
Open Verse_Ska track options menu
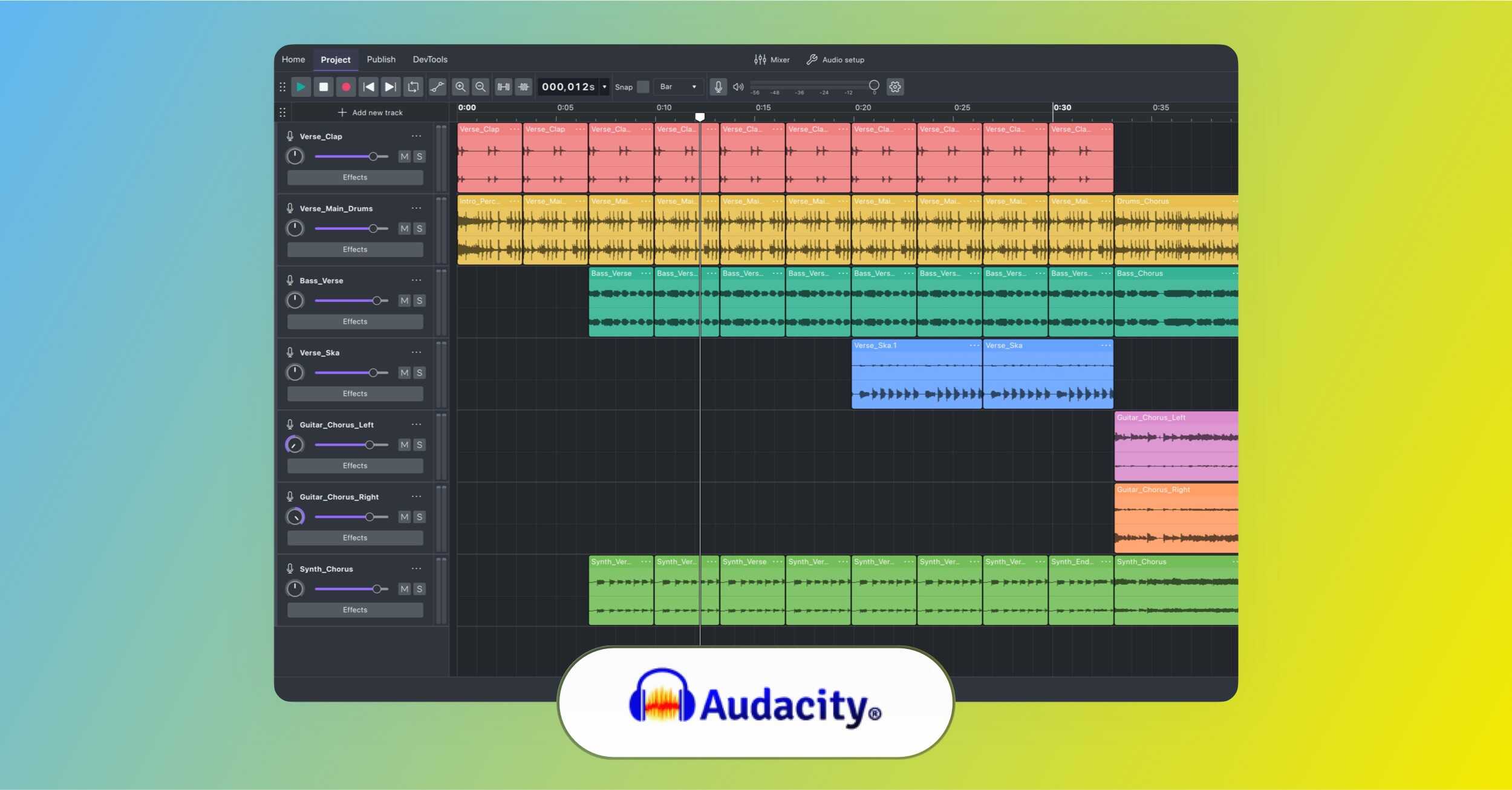click(417, 352)
